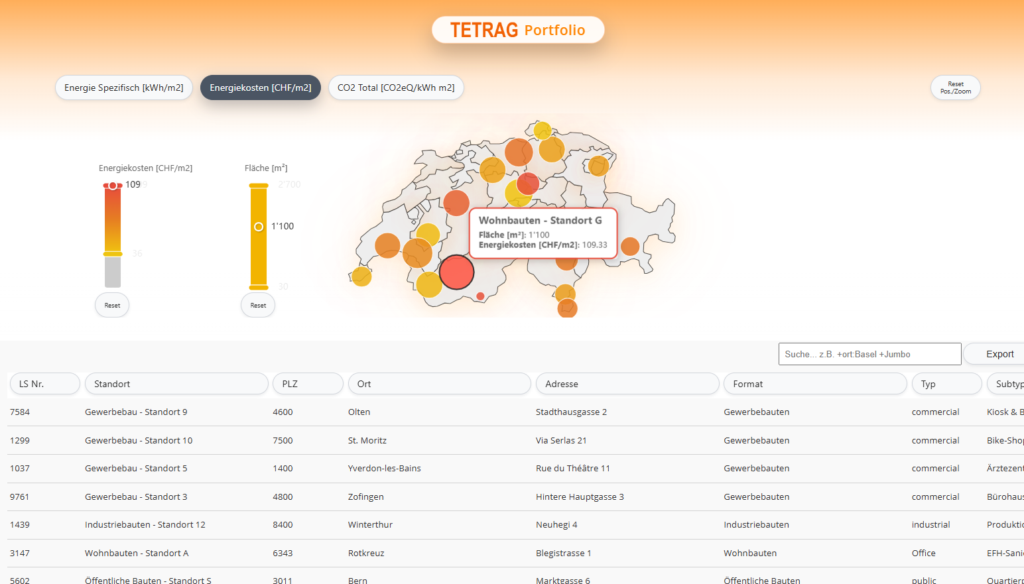
Task: Select the leftmost yellow bubble on the map
Action: click(362, 276)
